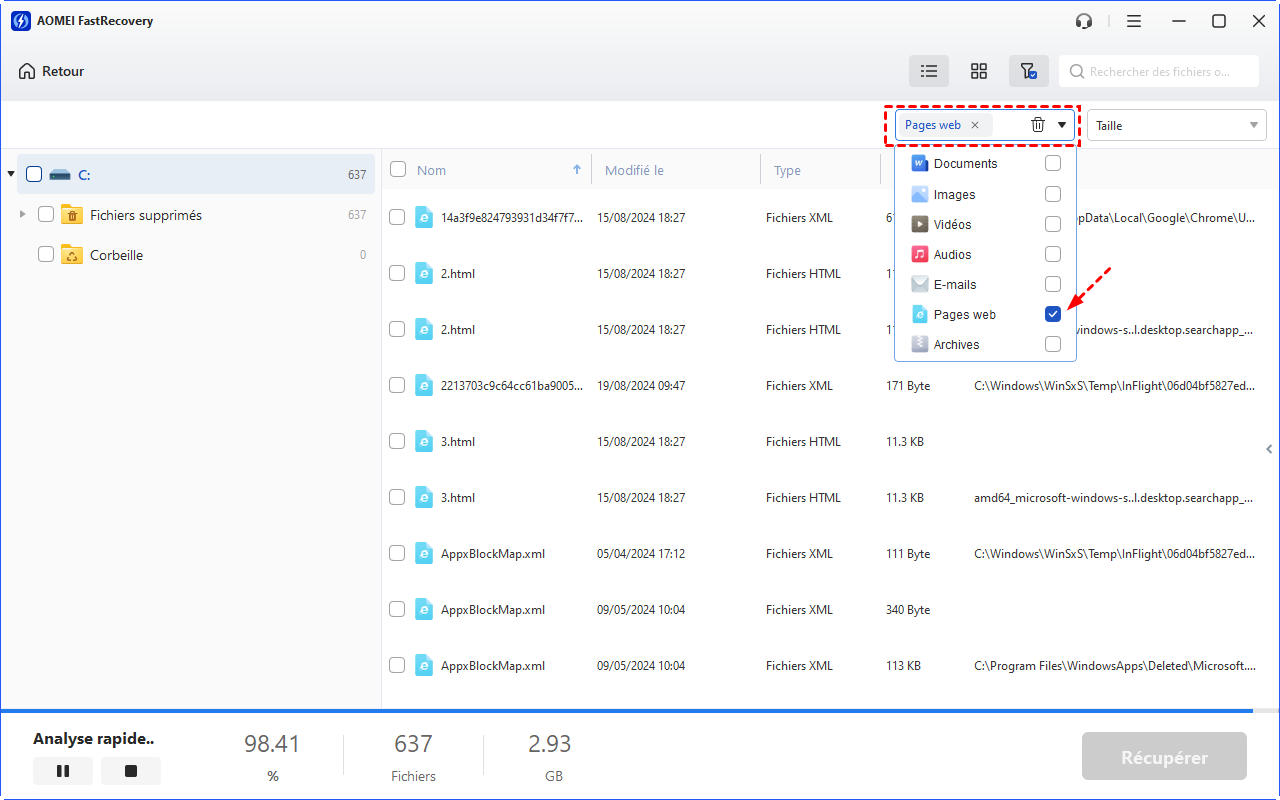Clear filters with trash icon

(x=1038, y=125)
